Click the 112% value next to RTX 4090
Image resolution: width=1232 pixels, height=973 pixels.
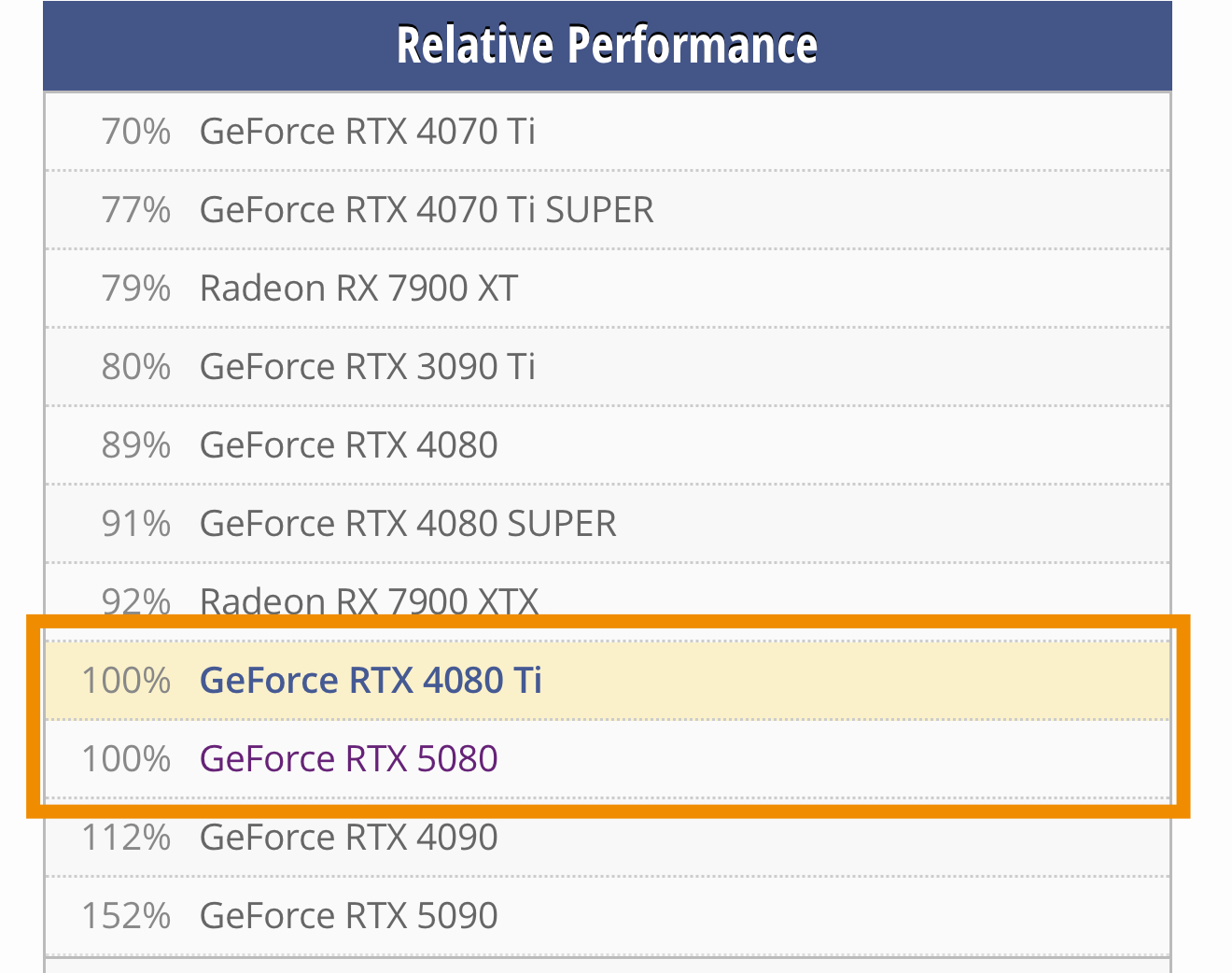point(126,838)
